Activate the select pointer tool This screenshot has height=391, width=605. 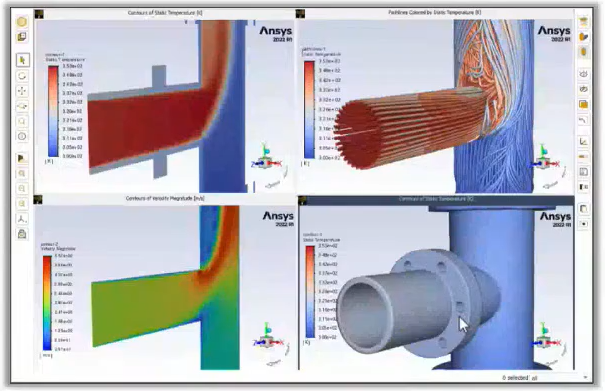click(x=22, y=60)
